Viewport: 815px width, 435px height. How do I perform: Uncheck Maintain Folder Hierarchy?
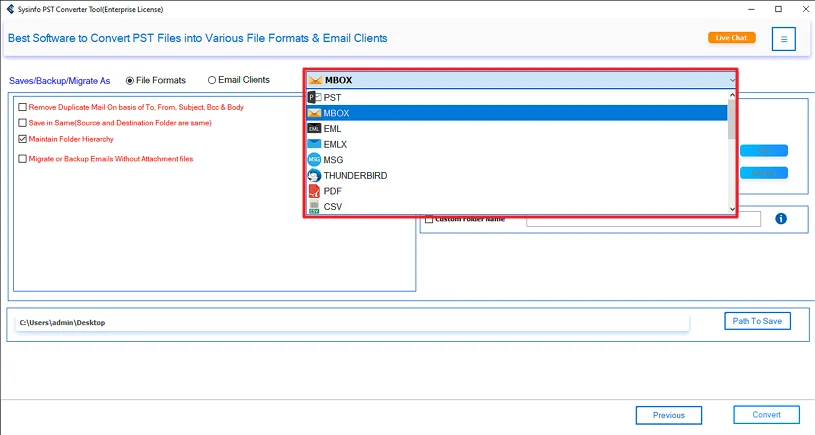click(22, 139)
